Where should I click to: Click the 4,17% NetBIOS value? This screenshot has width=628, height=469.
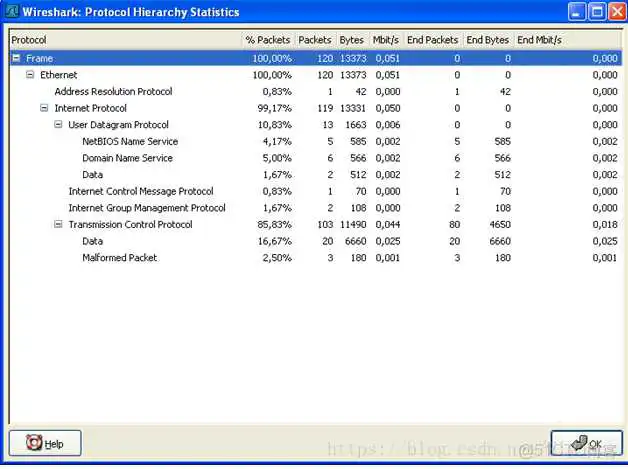(277, 141)
